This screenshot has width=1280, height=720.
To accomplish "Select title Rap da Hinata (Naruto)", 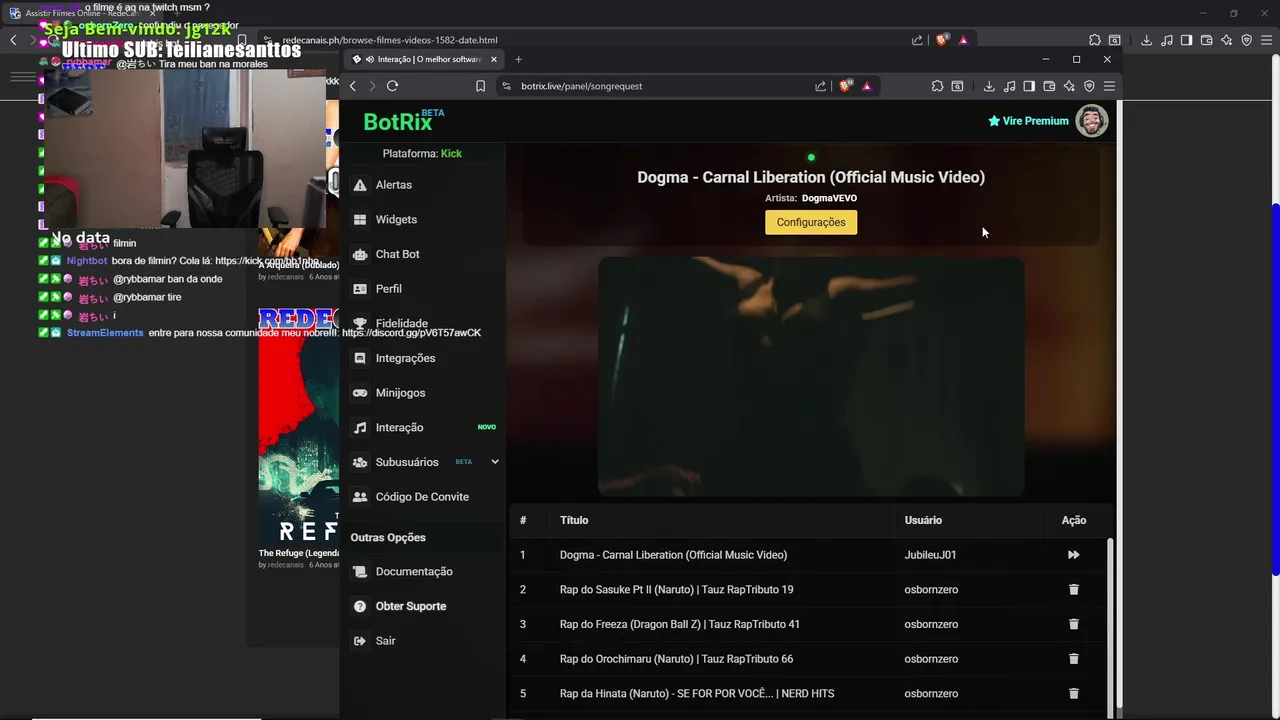I will click(x=697, y=694).
